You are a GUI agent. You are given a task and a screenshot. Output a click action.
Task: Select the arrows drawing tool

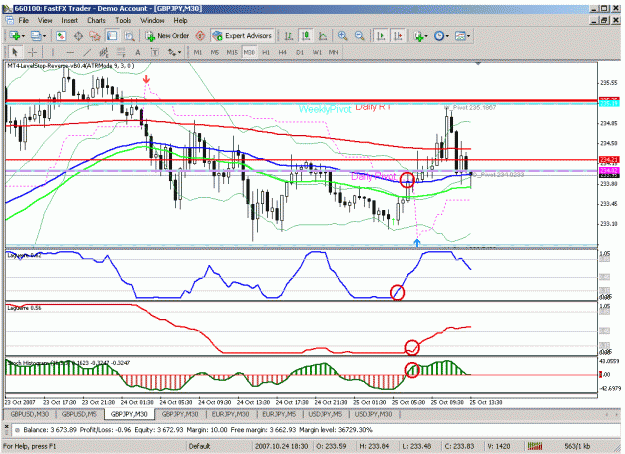pos(171,52)
